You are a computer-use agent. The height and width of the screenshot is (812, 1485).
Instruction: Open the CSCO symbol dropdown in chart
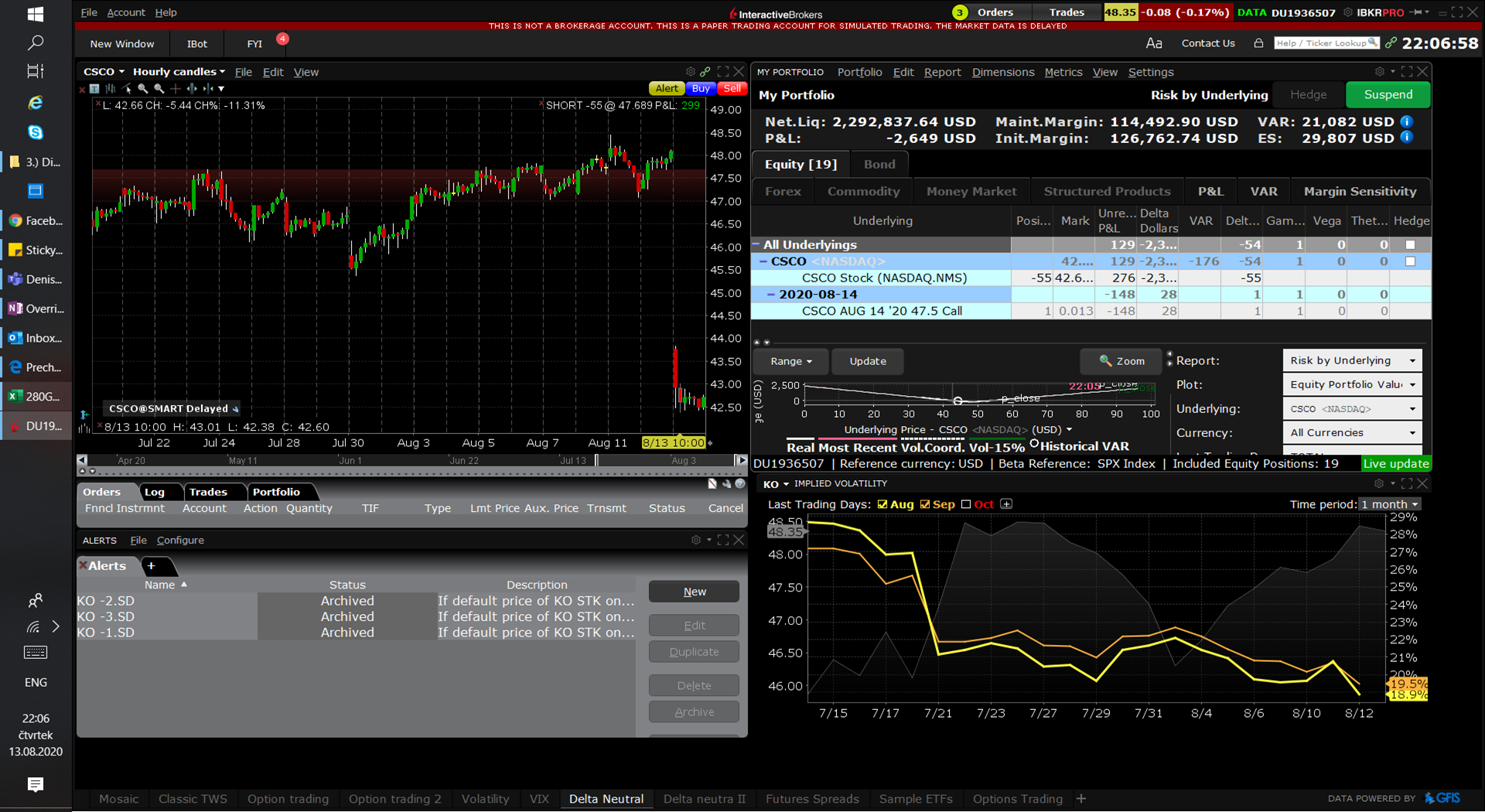pos(104,72)
